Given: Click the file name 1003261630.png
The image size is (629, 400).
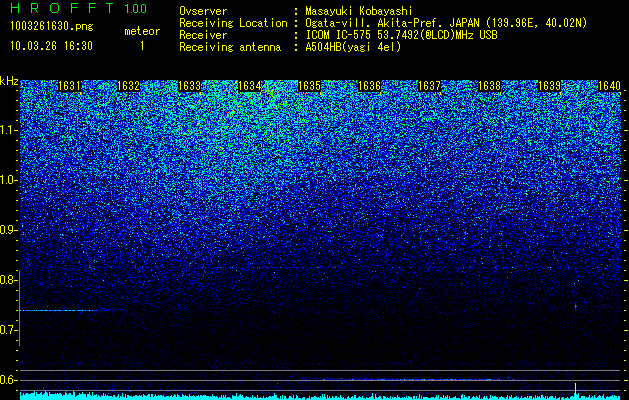Looking at the screenshot, I should pyautogui.click(x=52, y=27).
